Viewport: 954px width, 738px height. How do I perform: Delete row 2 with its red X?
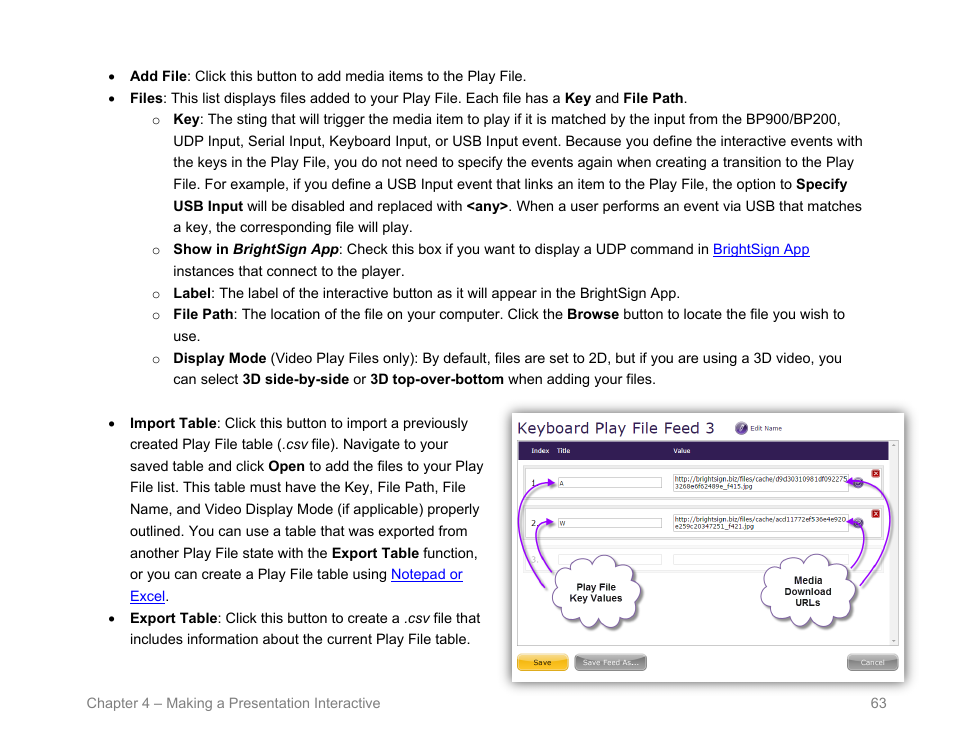coord(876,513)
